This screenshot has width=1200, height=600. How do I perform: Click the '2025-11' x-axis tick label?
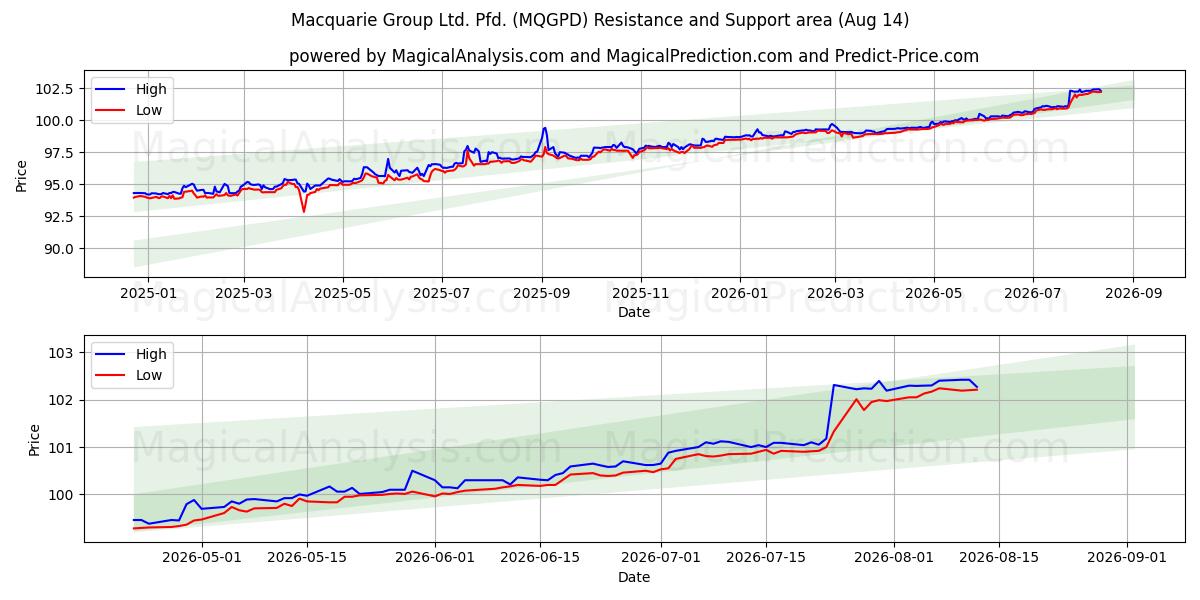tap(641, 293)
